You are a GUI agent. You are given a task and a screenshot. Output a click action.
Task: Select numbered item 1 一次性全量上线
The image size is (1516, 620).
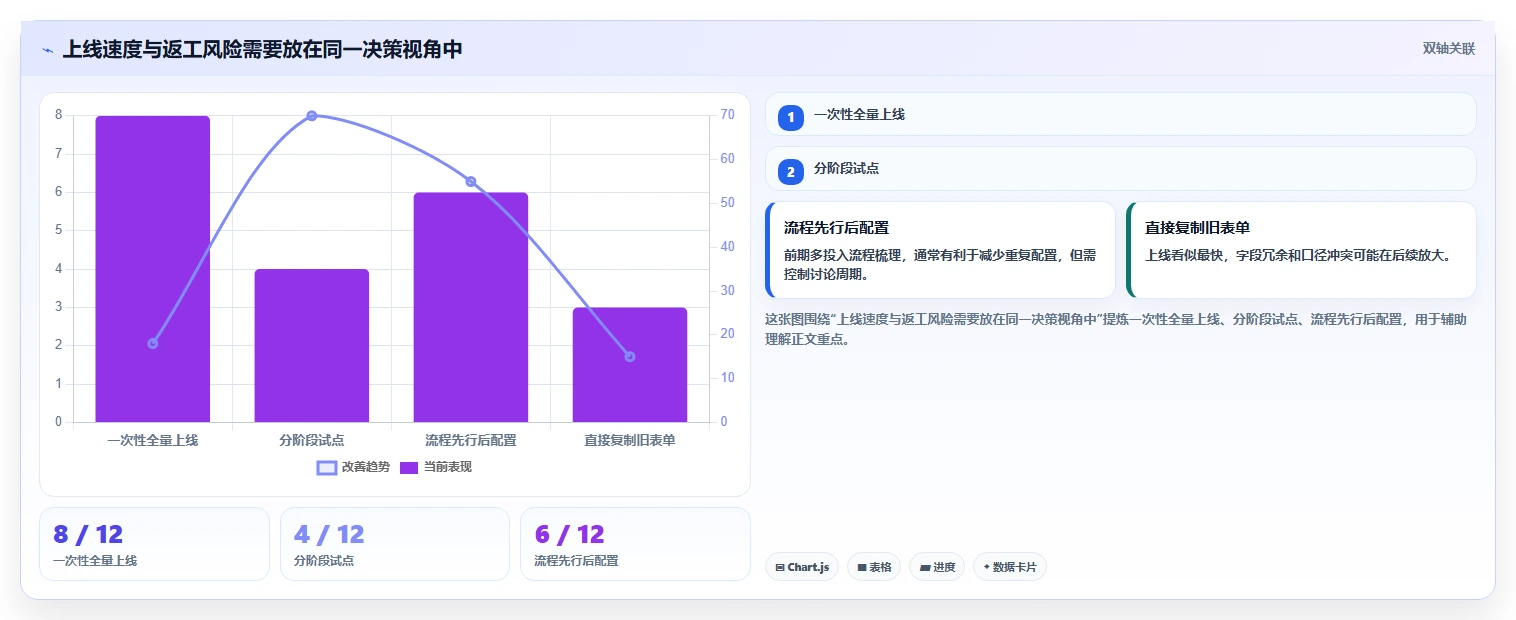click(1120, 114)
